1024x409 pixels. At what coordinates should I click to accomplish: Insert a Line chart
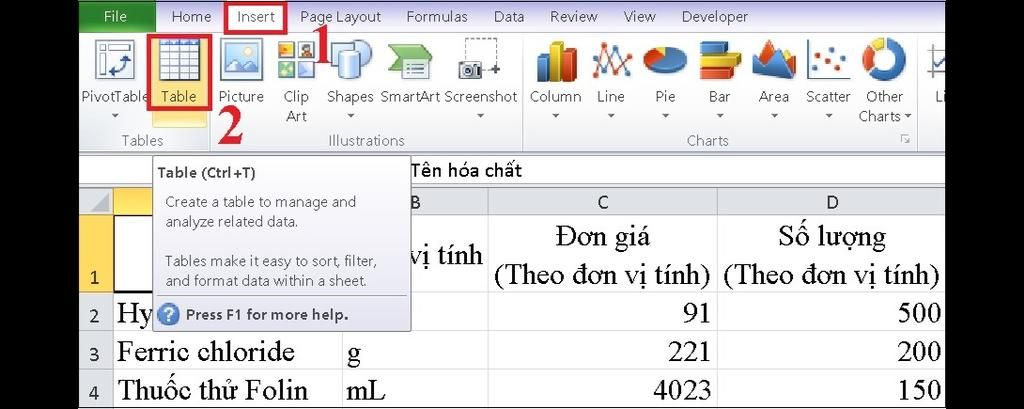tap(611, 72)
